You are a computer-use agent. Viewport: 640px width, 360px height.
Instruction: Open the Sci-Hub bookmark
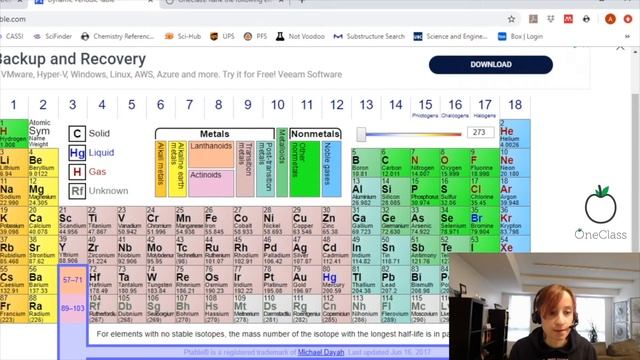point(183,36)
